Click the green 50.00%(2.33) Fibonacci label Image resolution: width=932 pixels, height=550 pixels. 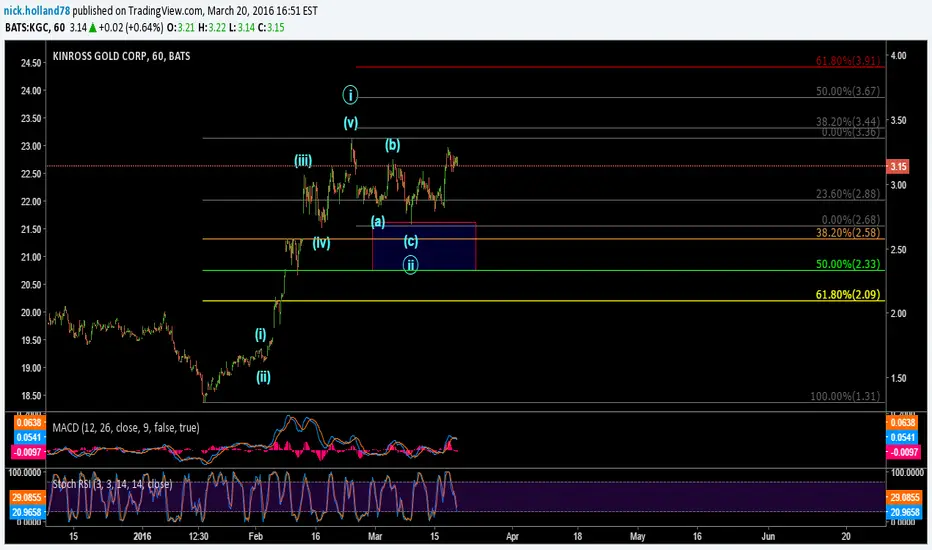(x=848, y=264)
